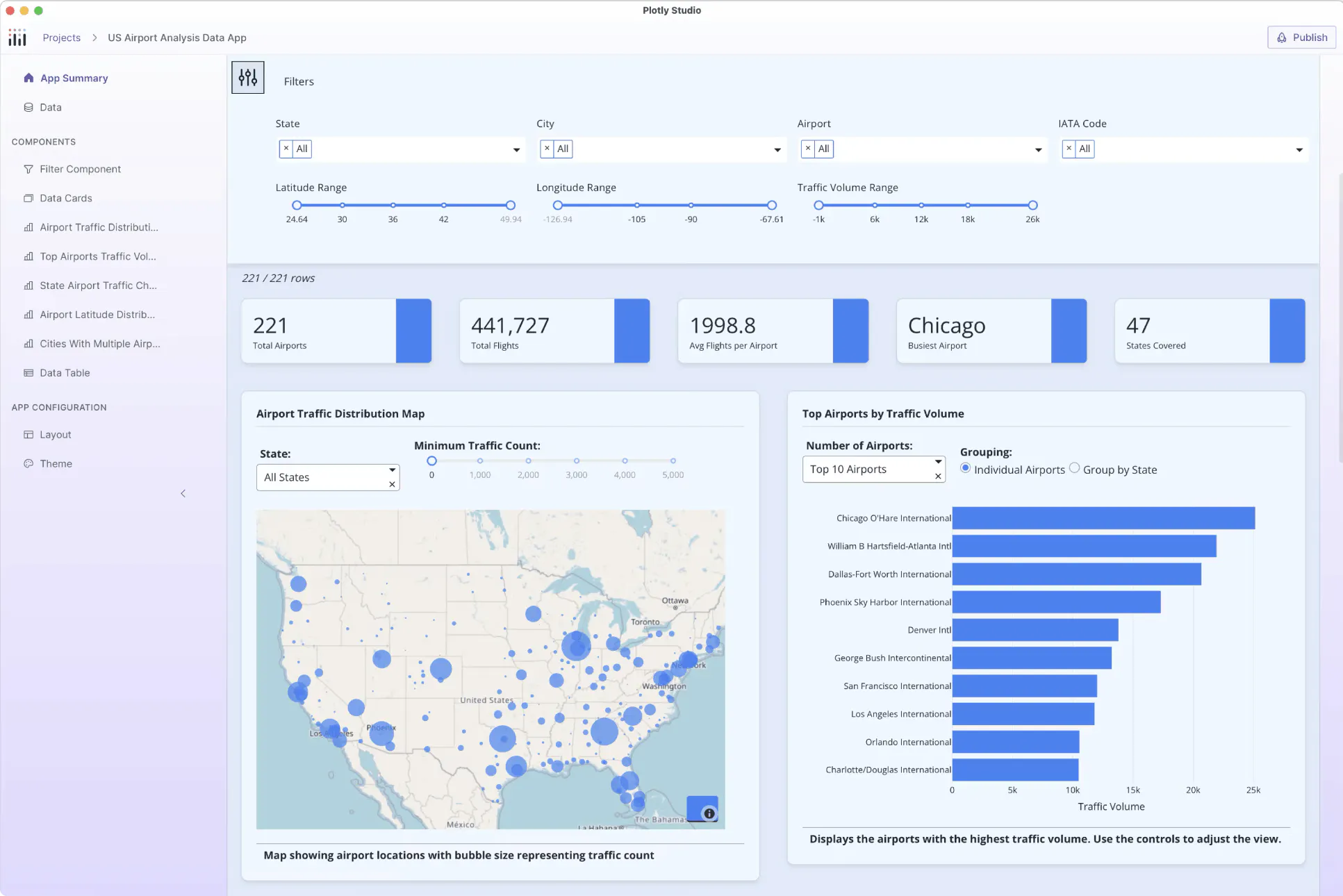
Task: Clear the Top 10 Airports selection
Action: pyautogui.click(x=938, y=476)
